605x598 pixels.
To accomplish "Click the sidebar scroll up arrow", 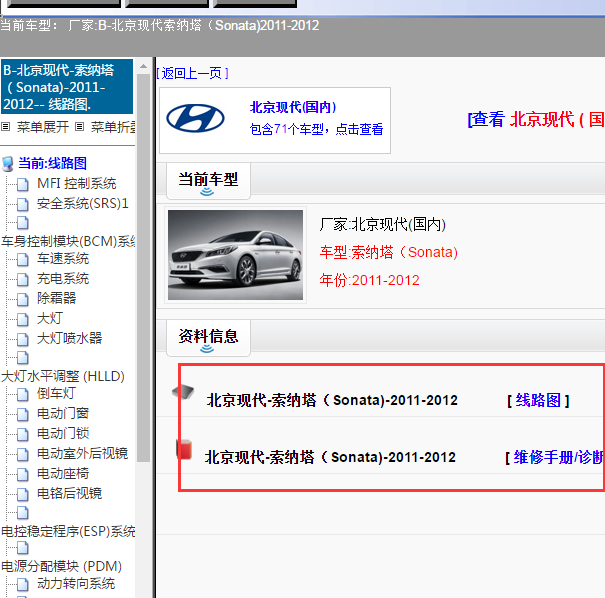I will coord(144,66).
